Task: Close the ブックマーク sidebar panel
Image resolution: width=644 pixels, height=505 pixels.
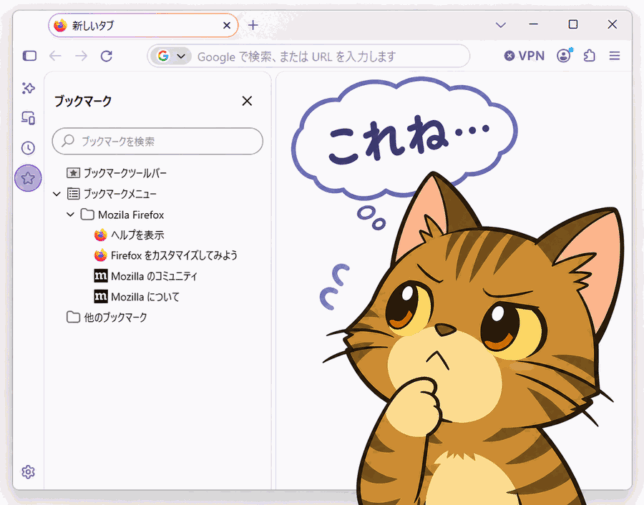Action: 247,101
